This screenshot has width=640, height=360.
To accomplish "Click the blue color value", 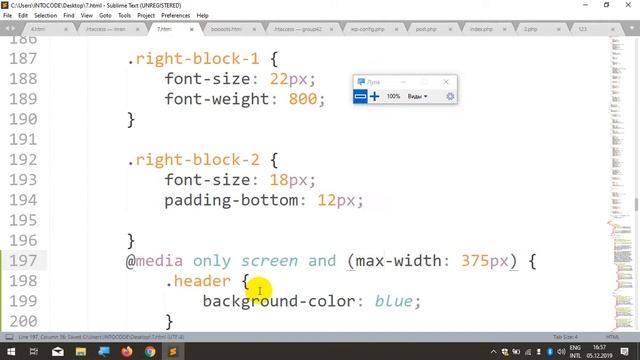I will pyautogui.click(x=394, y=301).
